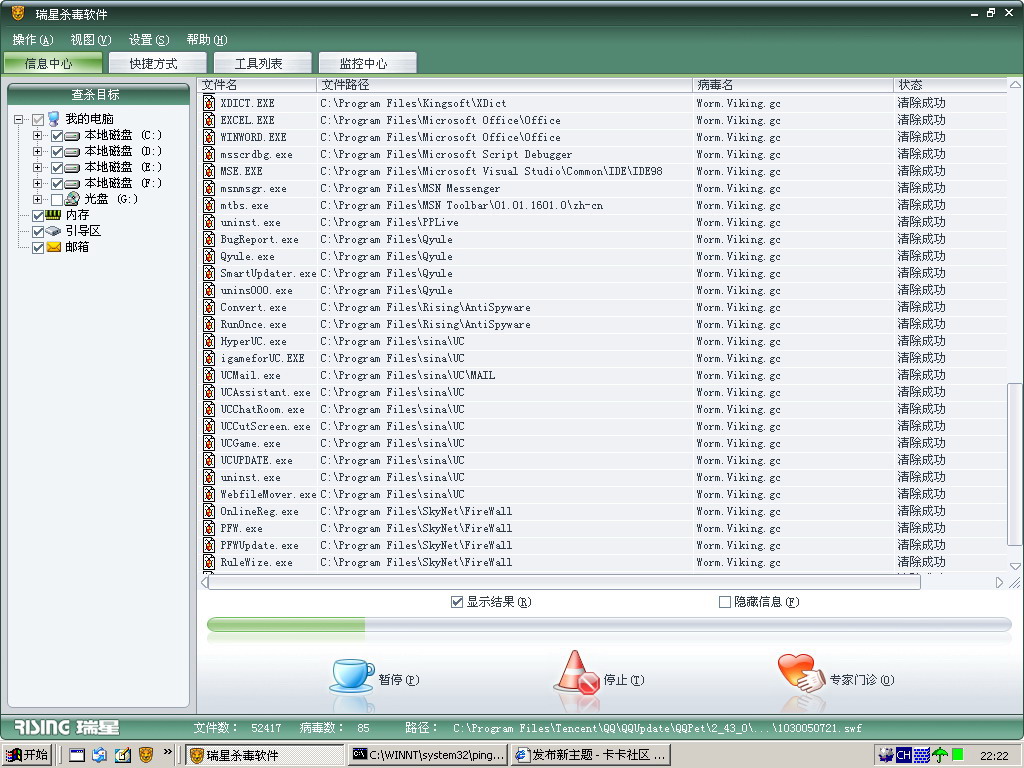1024x768 pixels.
Task: Toggle the memory (内存) checkbox
Action: pos(38,216)
